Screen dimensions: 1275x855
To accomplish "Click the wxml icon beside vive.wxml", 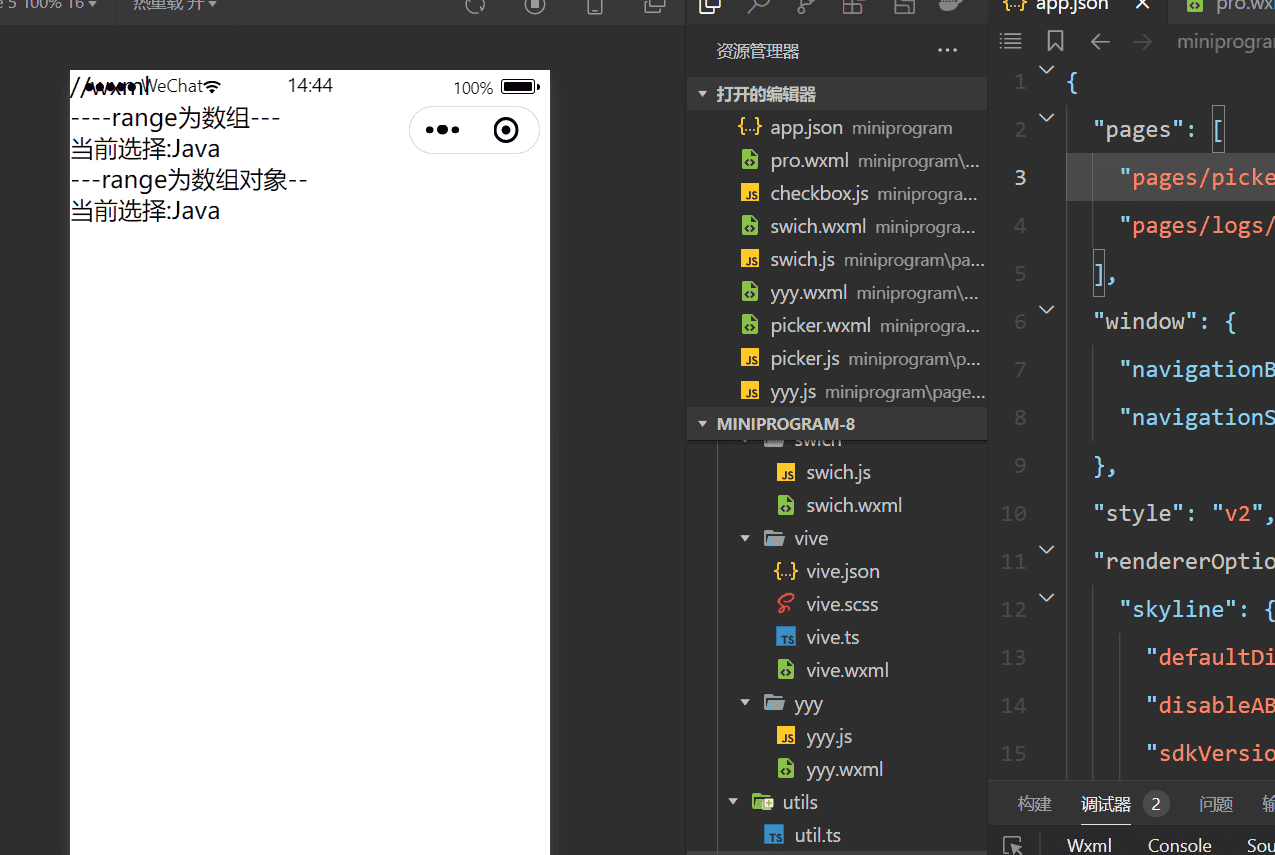I will point(787,670).
